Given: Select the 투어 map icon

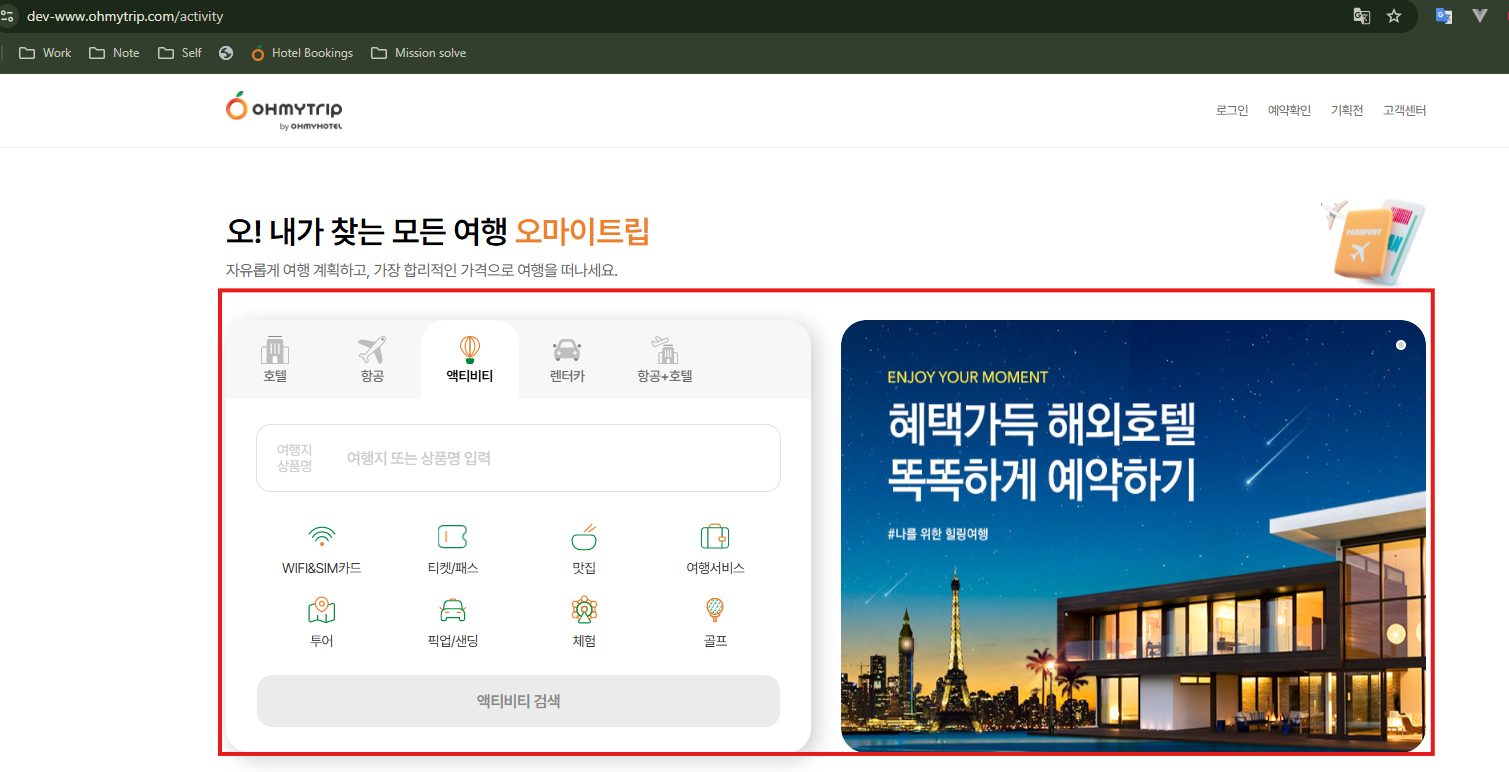Looking at the screenshot, I should 321,610.
